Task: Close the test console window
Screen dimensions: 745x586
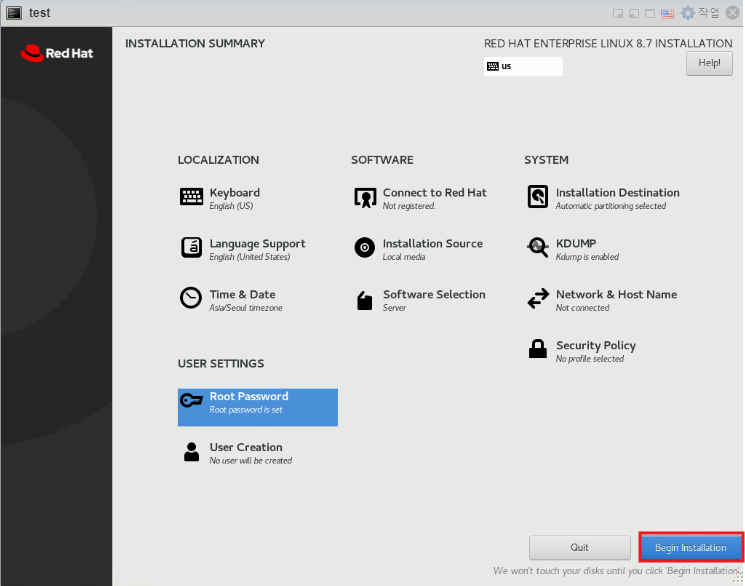Action: [733, 13]
